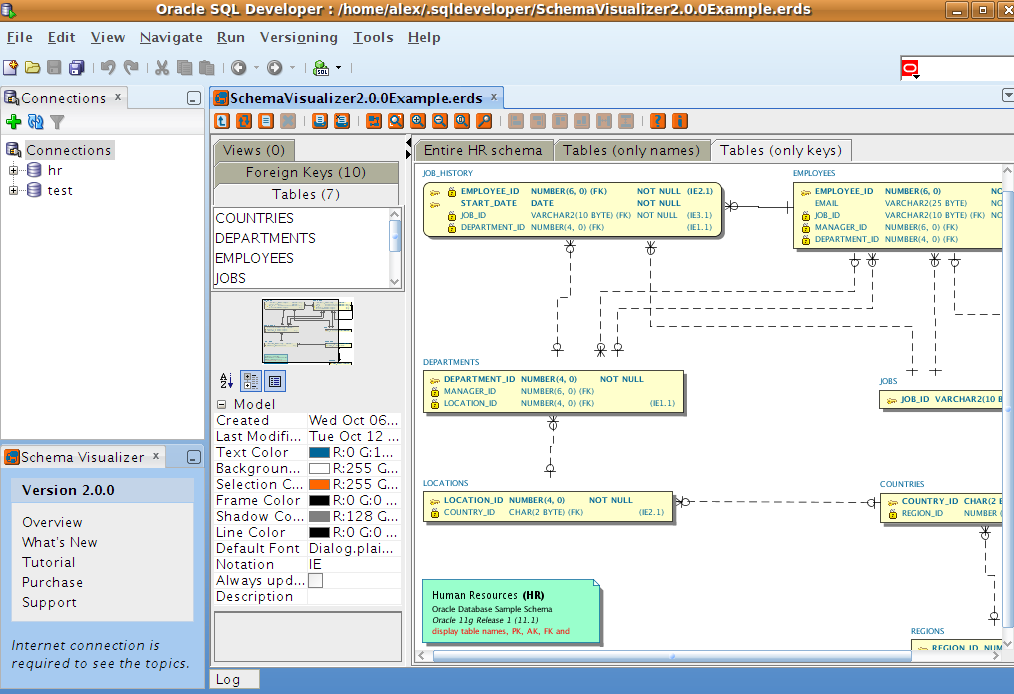Click the diagram overview thumbnail
This screenshot has width=1014, height=694.
point(307,331)
